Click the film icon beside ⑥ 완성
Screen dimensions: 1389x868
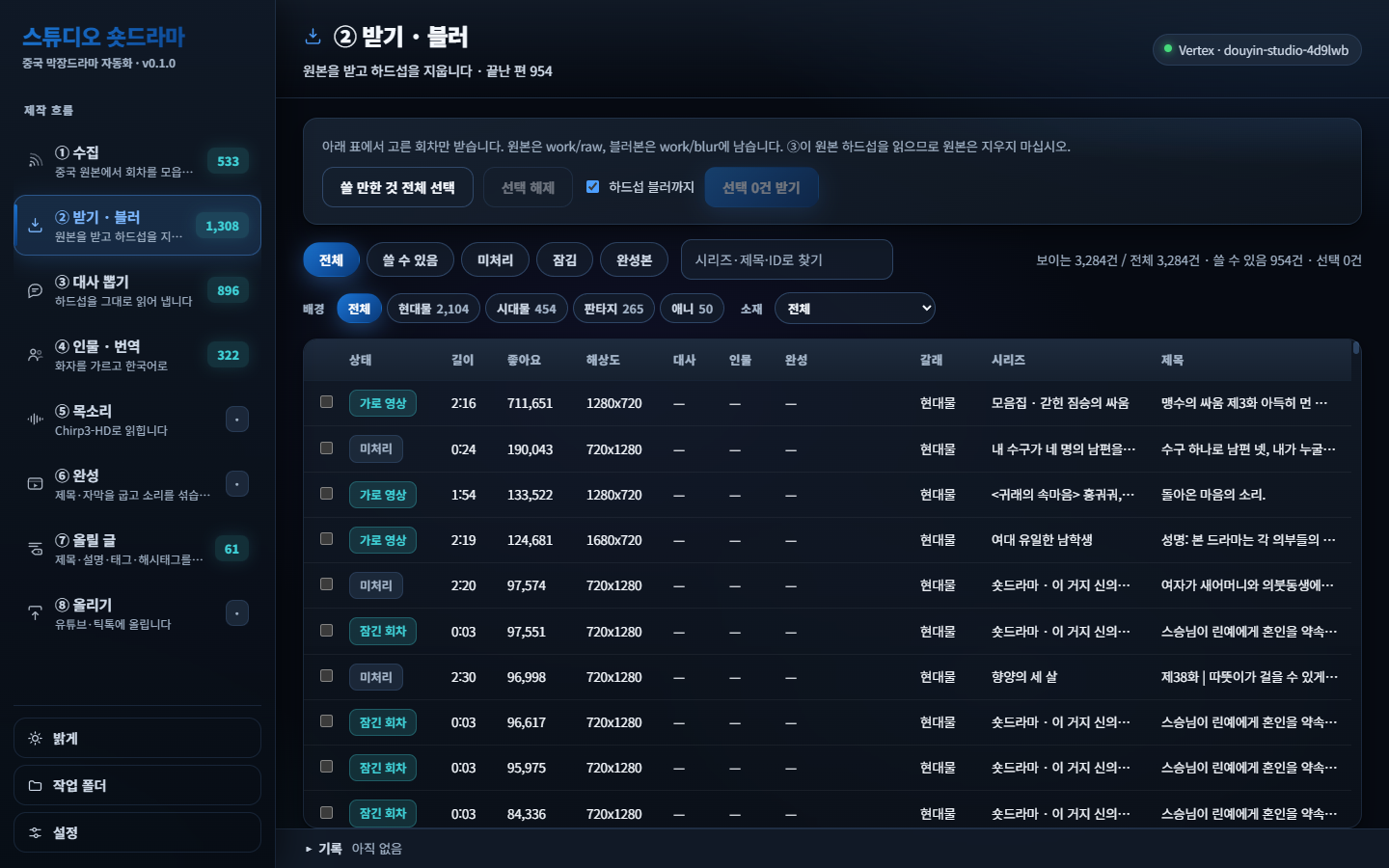point(35,484)
